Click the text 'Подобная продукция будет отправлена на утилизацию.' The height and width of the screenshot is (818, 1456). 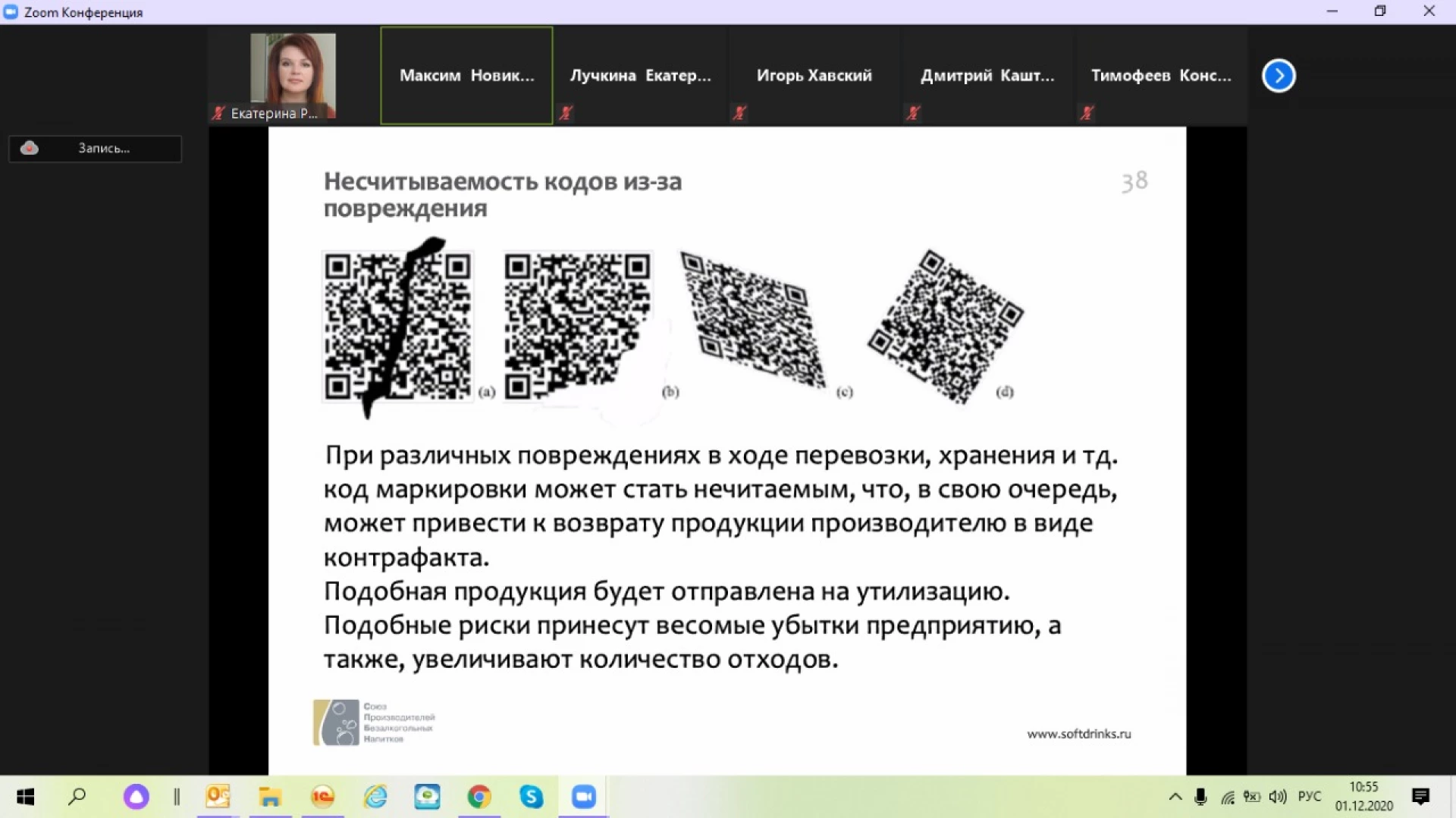point(667,591)
